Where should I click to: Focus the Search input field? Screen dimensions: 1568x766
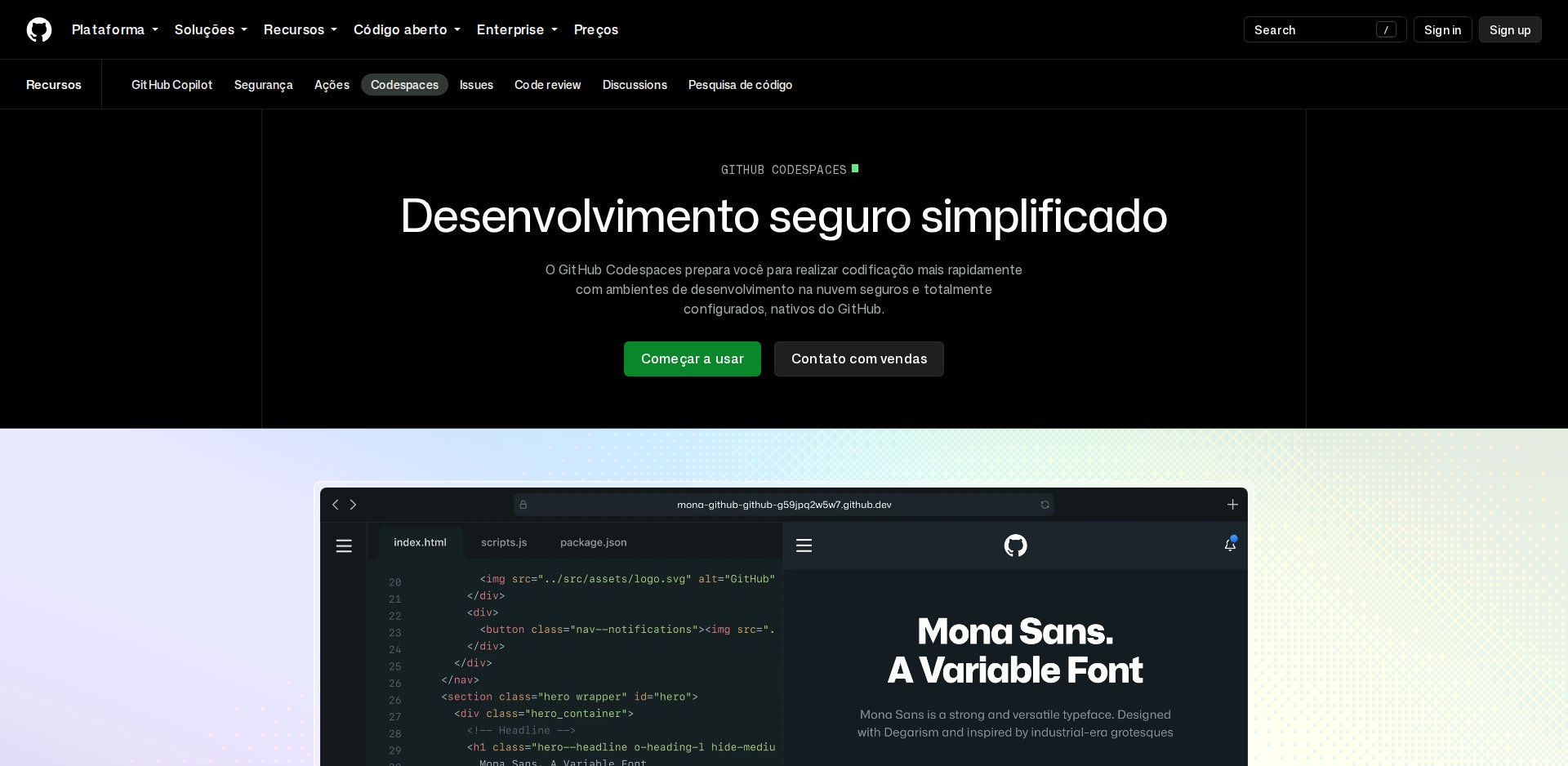click(1325, 29)
